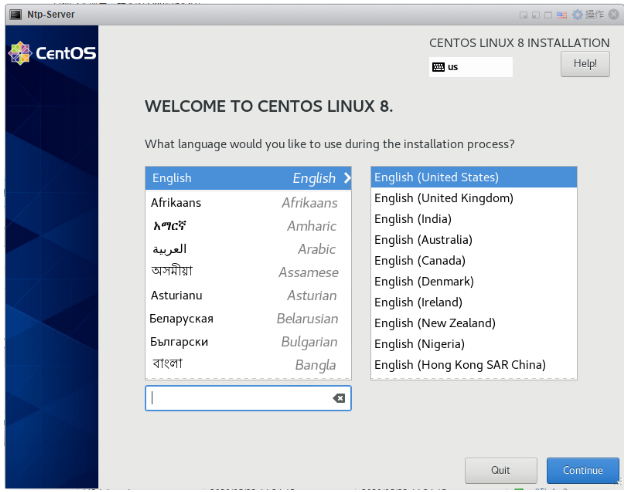The height and width of the screenshot is (492, 629).
Task: Click the US flag icon in title bar
Action: tap(562, 14)
